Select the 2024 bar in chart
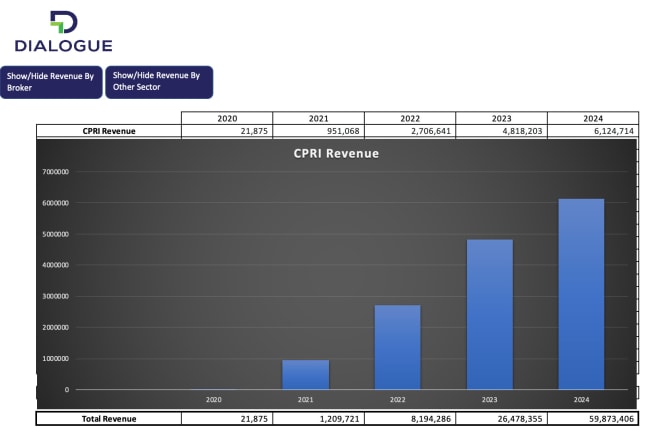The image size is (660, 440). pyautogui.click(x=581, y=294)
